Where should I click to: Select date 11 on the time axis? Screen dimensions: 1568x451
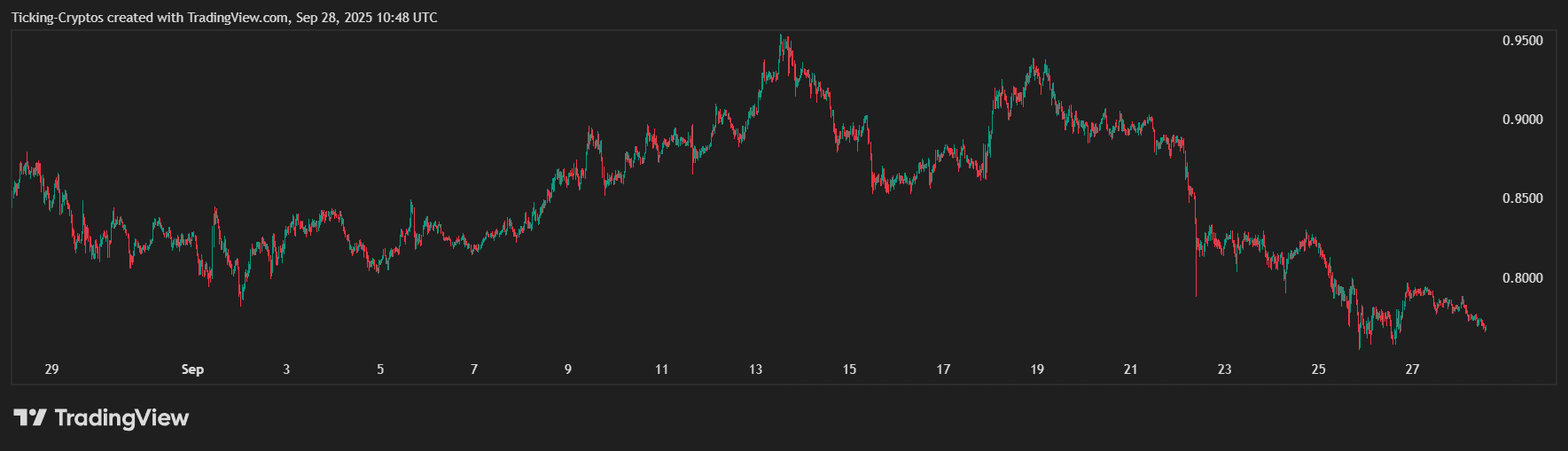click(x=661, y=369)
